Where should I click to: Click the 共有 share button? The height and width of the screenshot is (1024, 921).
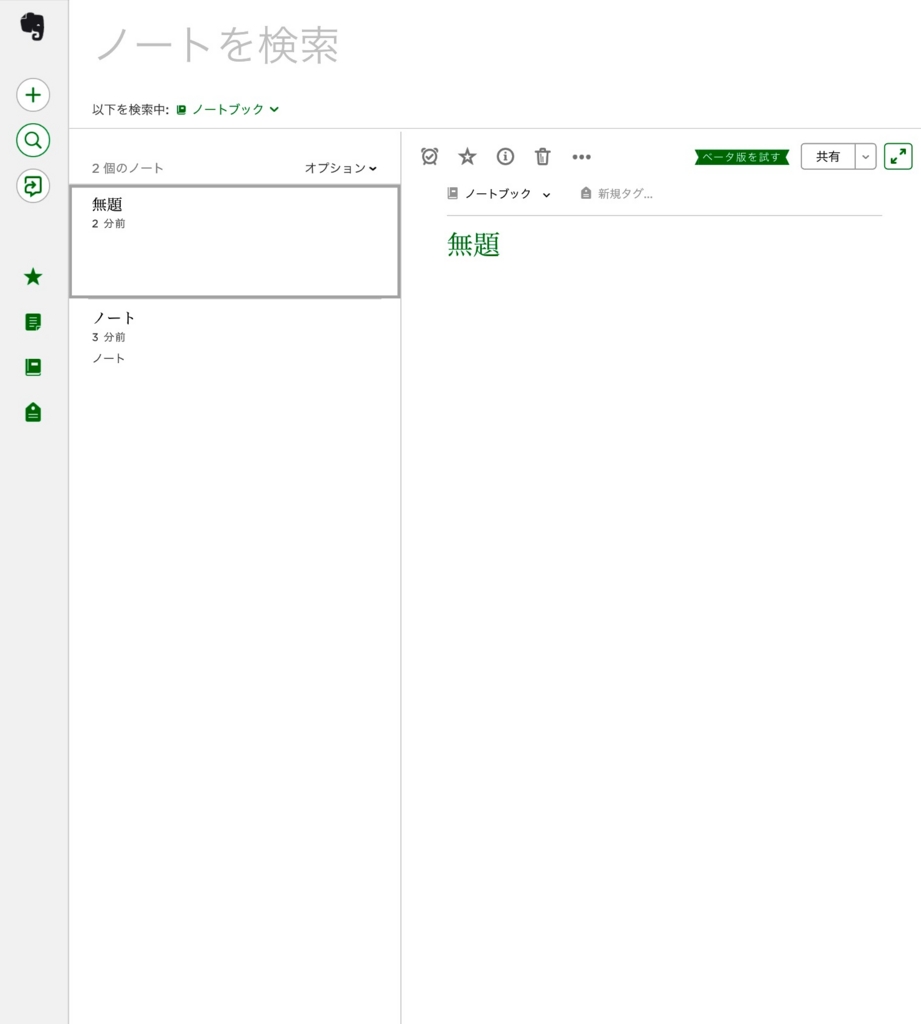click(828, 157)
